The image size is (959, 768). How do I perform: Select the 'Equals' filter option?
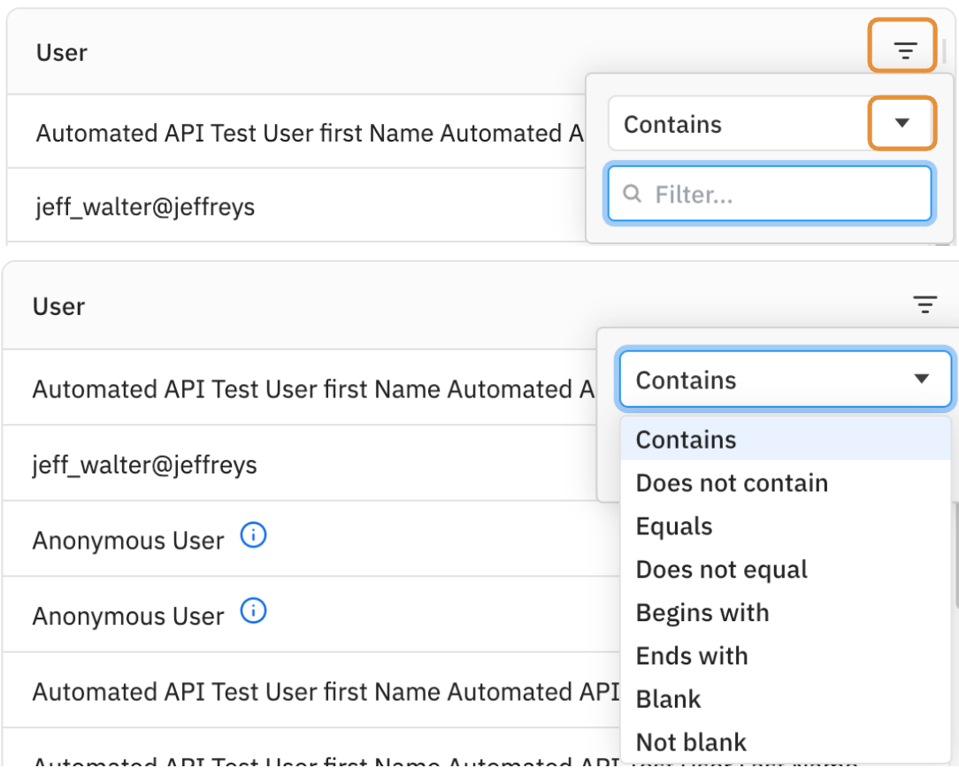tap(674, 526)
